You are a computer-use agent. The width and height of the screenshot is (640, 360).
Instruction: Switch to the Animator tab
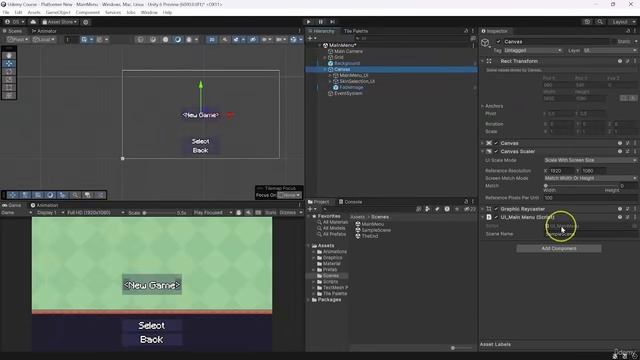(x=44, y=31)
